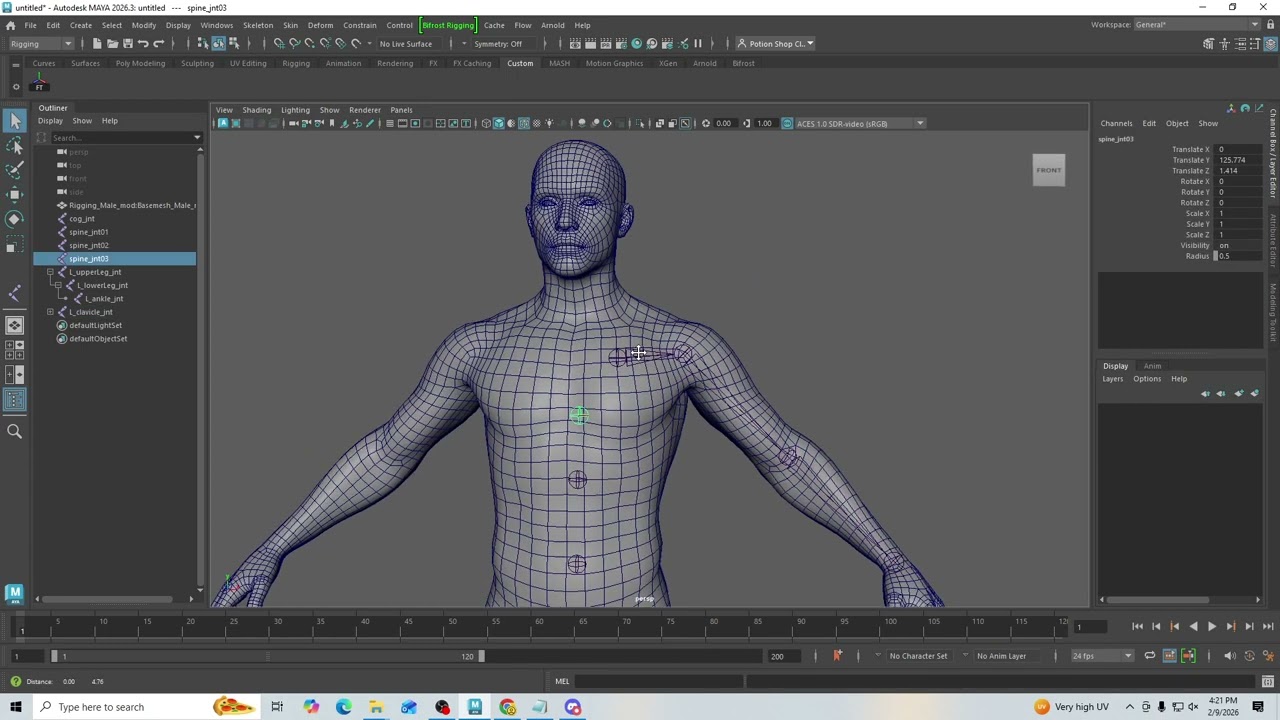Image resolution: width=1280 pixels, height=720 pixels.
Task: Open the Skeleton menu
Action: tap(258, 25)
